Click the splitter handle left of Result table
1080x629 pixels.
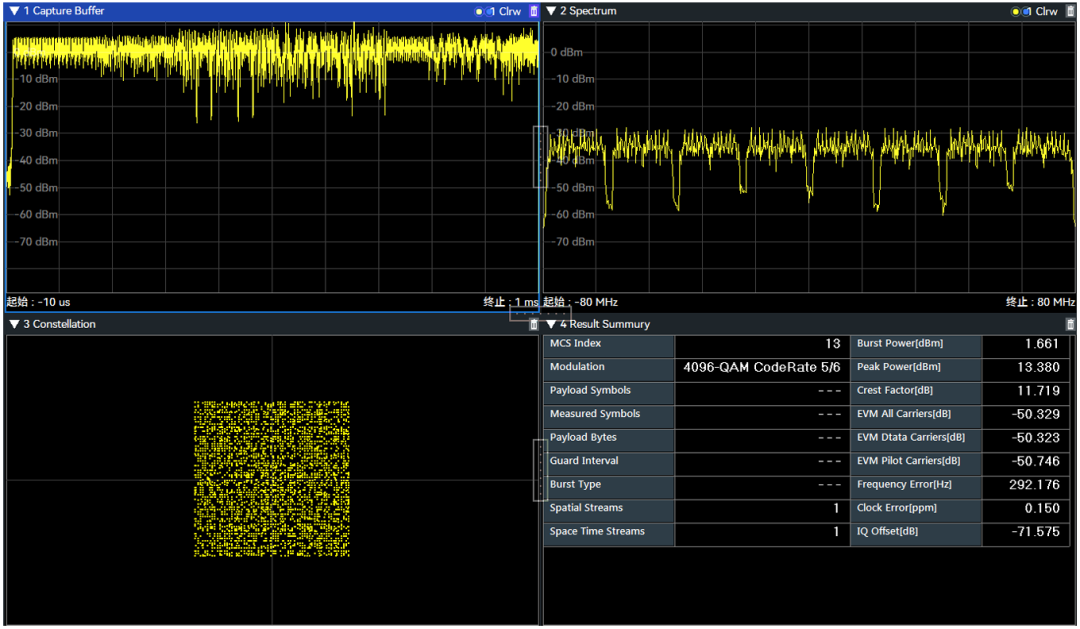coord(540,470)
